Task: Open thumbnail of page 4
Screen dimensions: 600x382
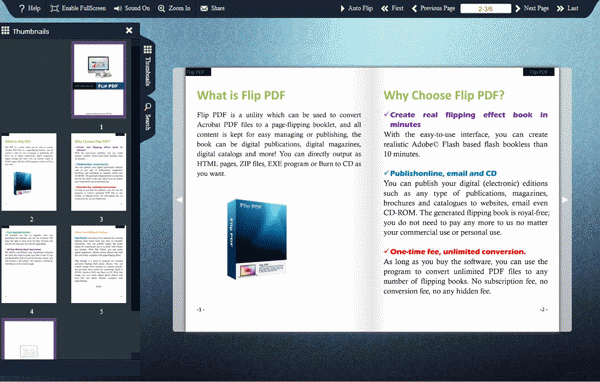Action: pos(29,264)
